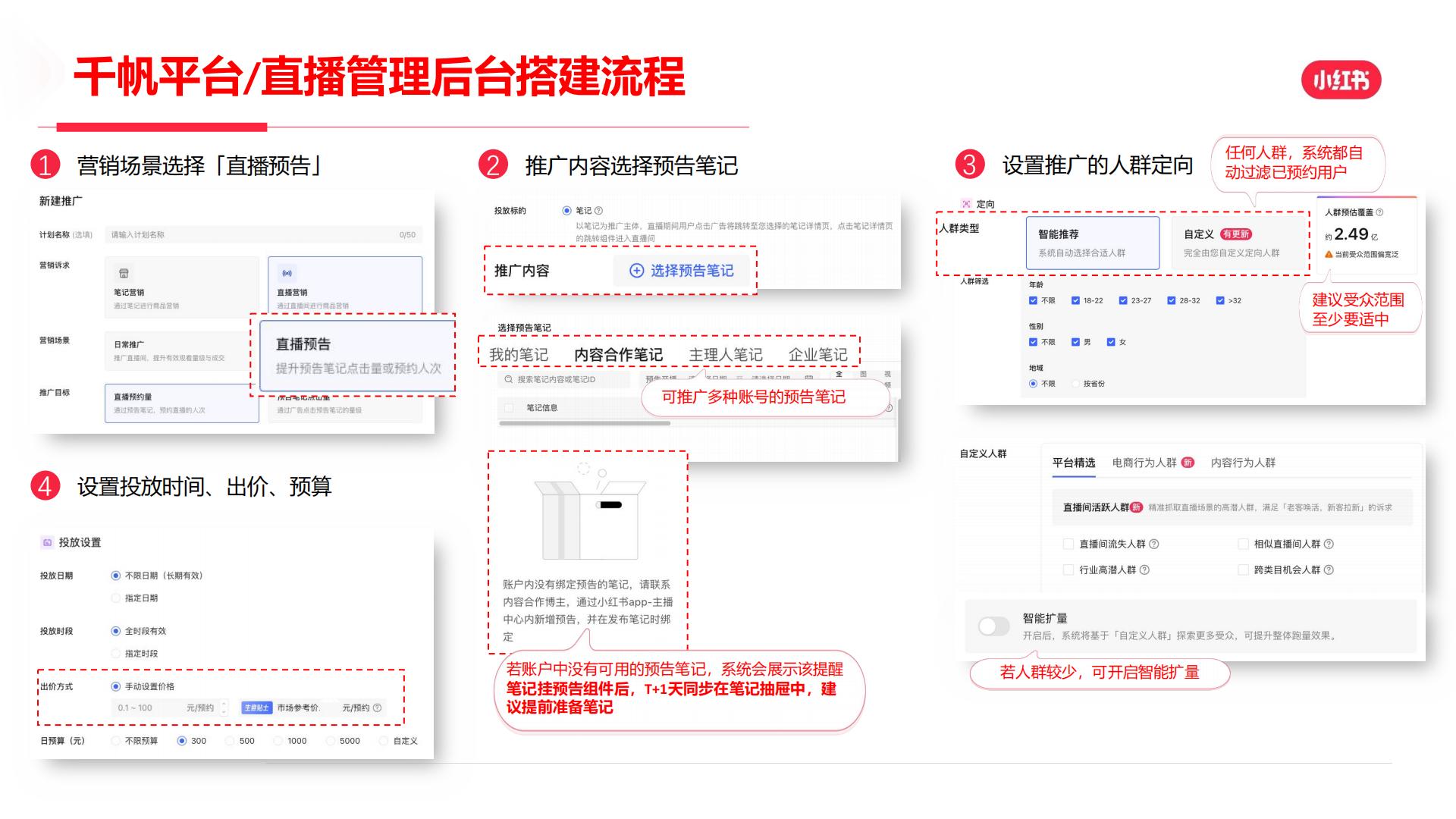Switch to 内容合作笔记 tab
1456x819 pixels.
[x=618, y=355]
